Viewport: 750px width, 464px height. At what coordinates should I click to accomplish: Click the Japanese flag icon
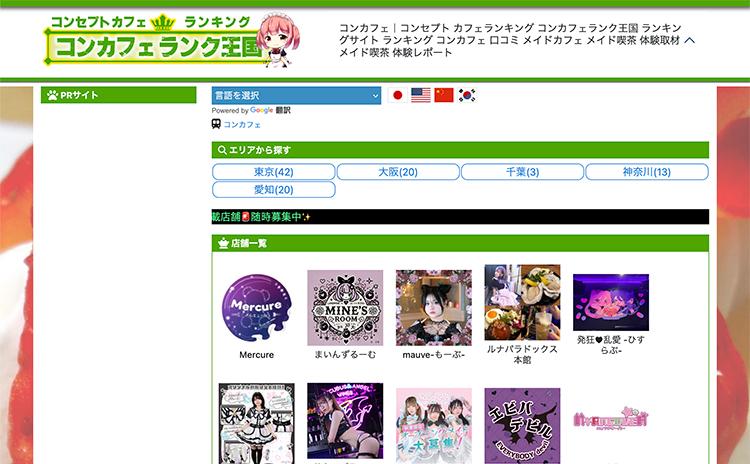pos(397,95)
